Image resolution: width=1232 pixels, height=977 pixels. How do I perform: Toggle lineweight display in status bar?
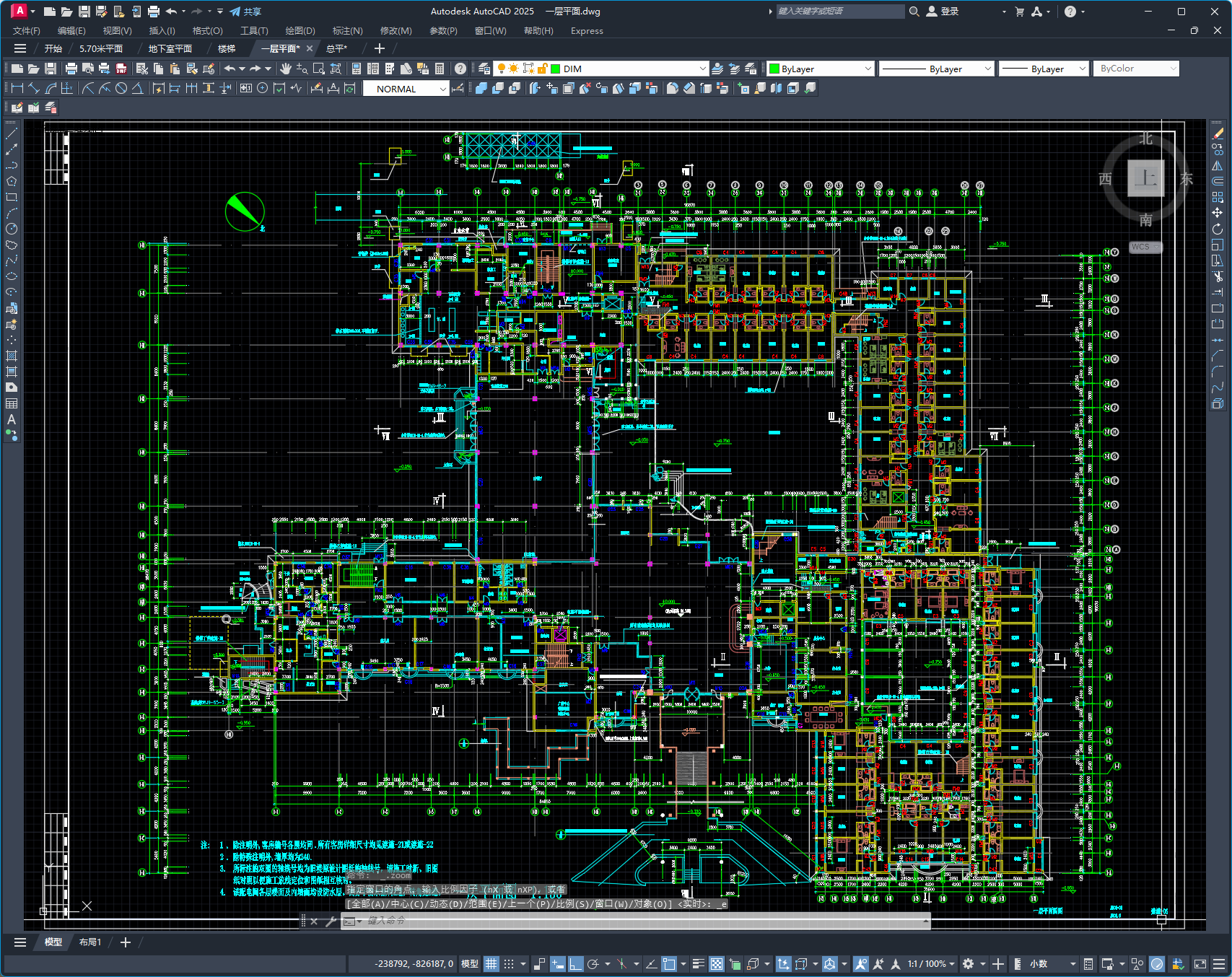(x=698, y=964)
